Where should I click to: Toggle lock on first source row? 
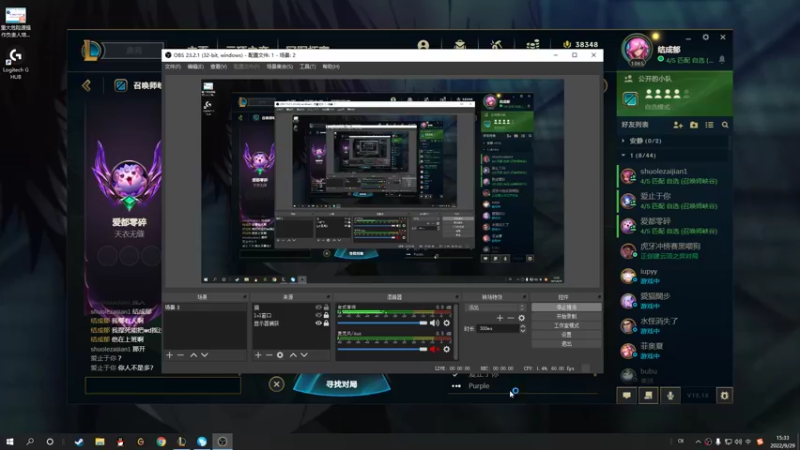[x=326, y=307]
